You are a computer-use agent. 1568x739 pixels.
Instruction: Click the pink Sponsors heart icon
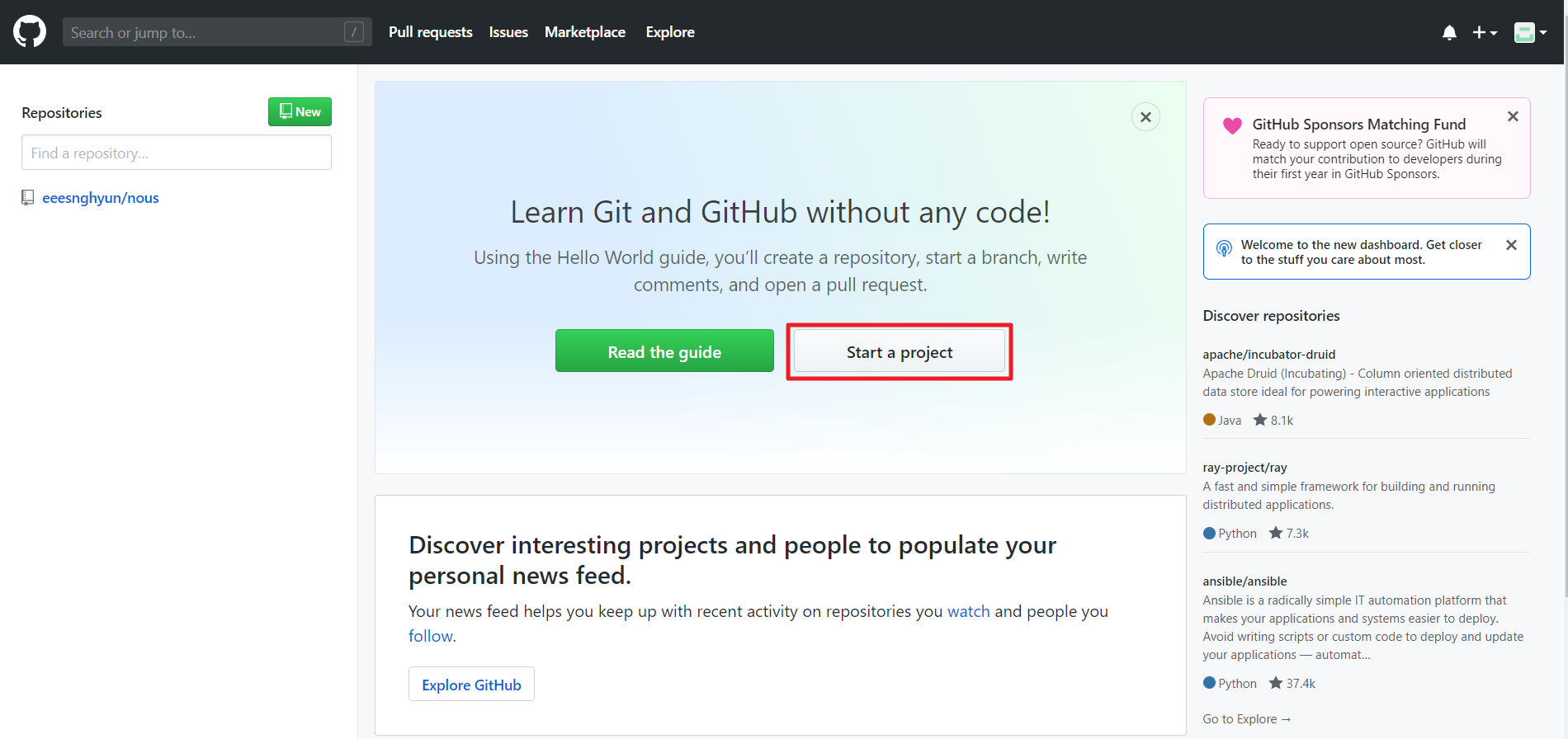(x=1232, y=125)
